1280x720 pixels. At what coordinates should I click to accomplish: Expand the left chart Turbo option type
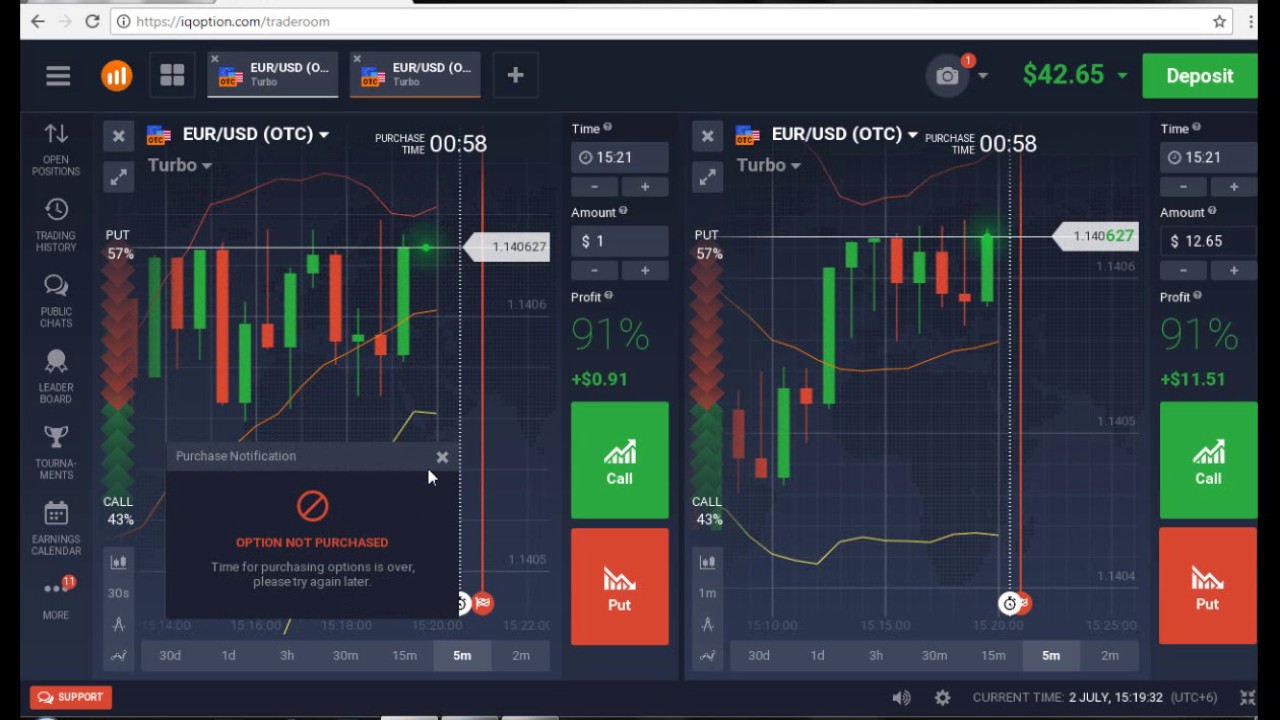180,165
